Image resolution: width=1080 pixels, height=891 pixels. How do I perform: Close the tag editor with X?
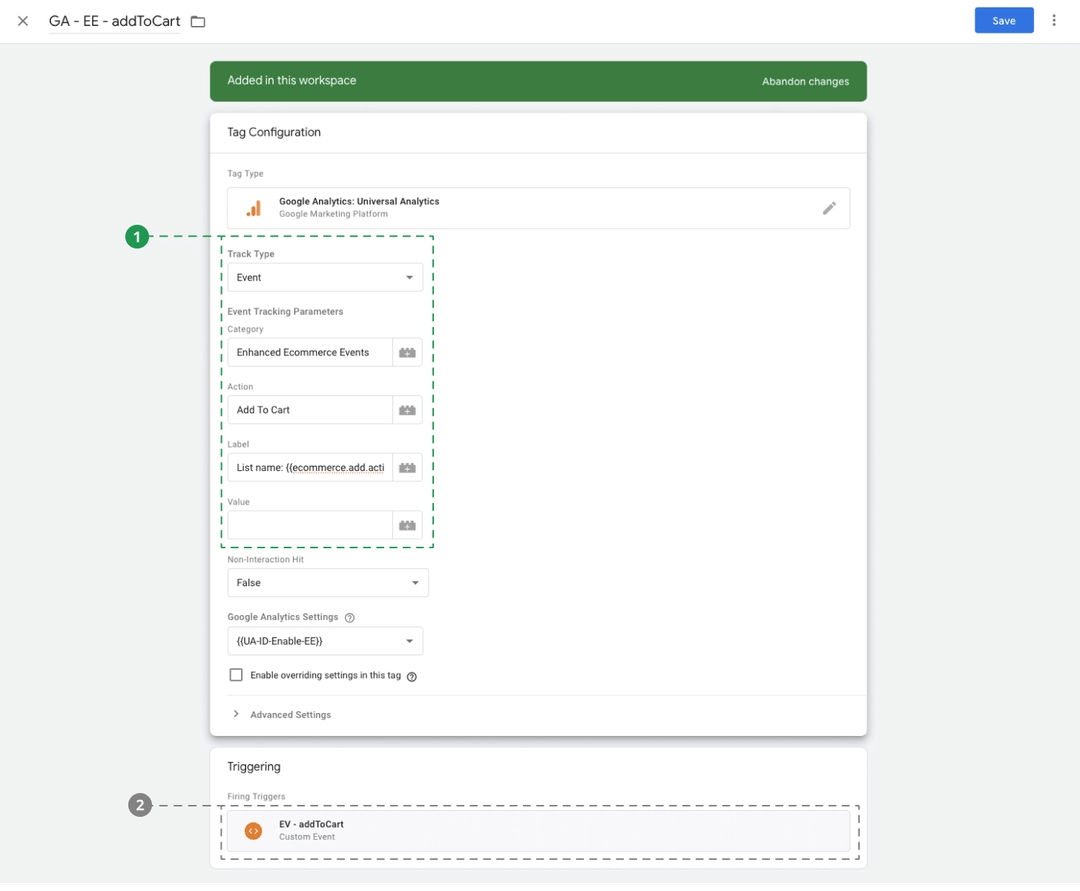tap(23, 21)
